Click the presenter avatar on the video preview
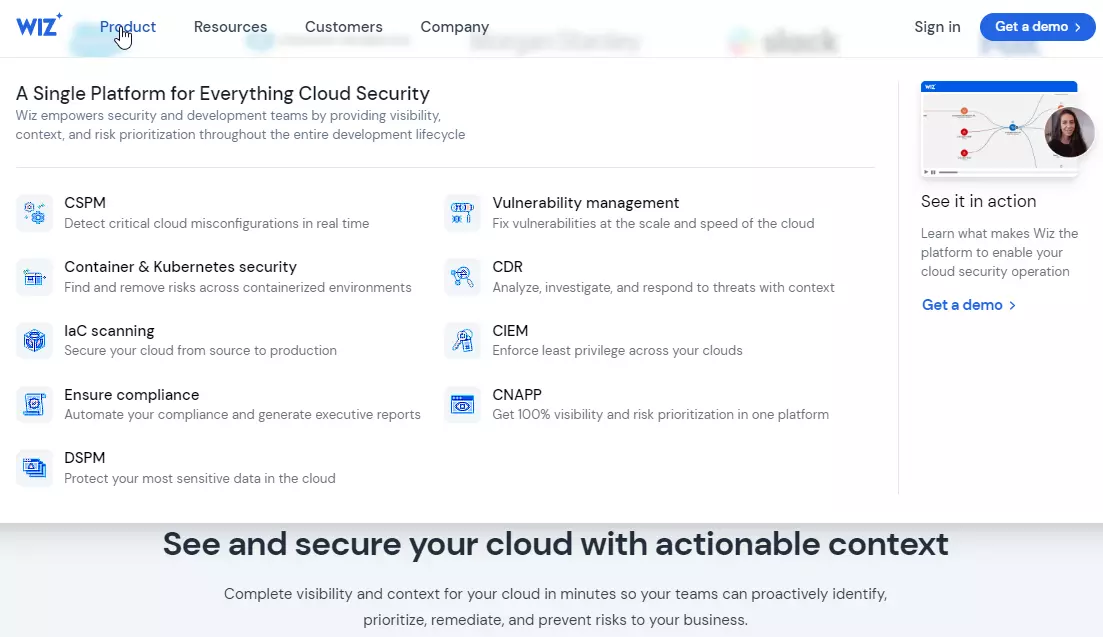1103x637 pixels. click(1068, 131)
